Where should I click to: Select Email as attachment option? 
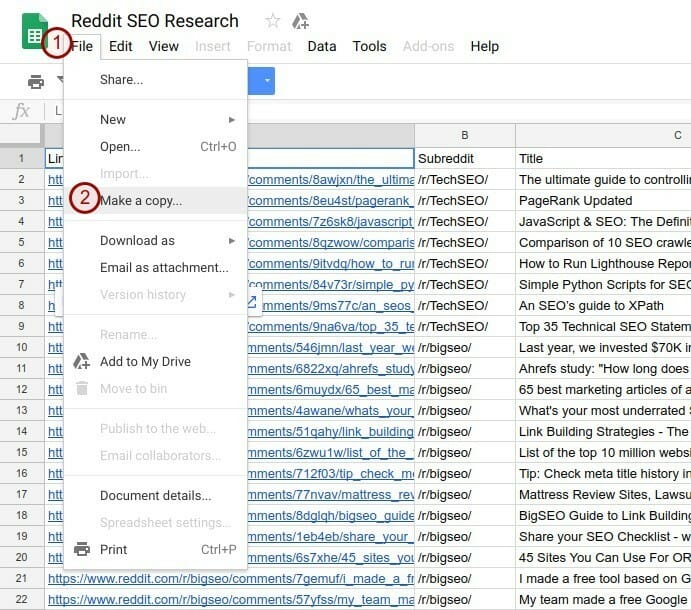point(164,268)
